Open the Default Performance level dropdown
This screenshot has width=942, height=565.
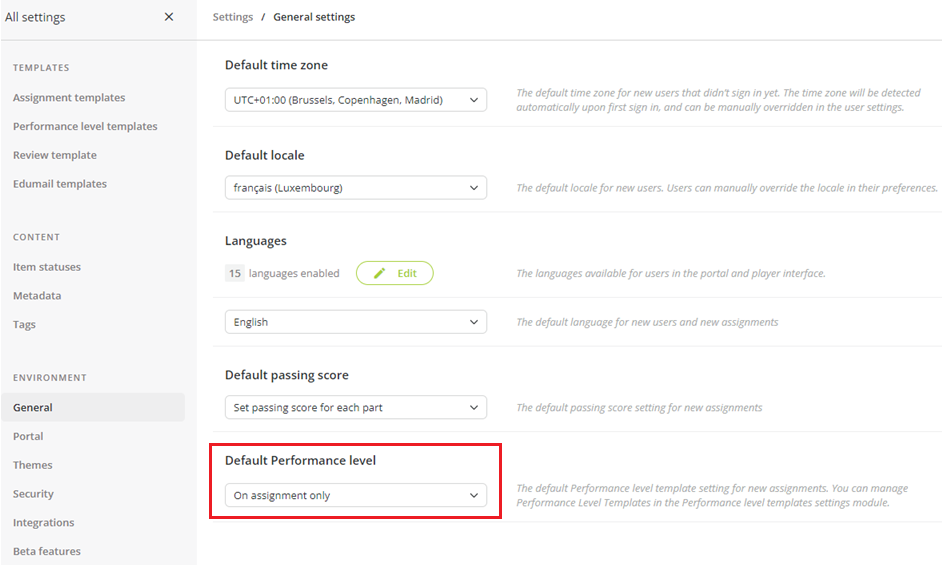(356, 495)
